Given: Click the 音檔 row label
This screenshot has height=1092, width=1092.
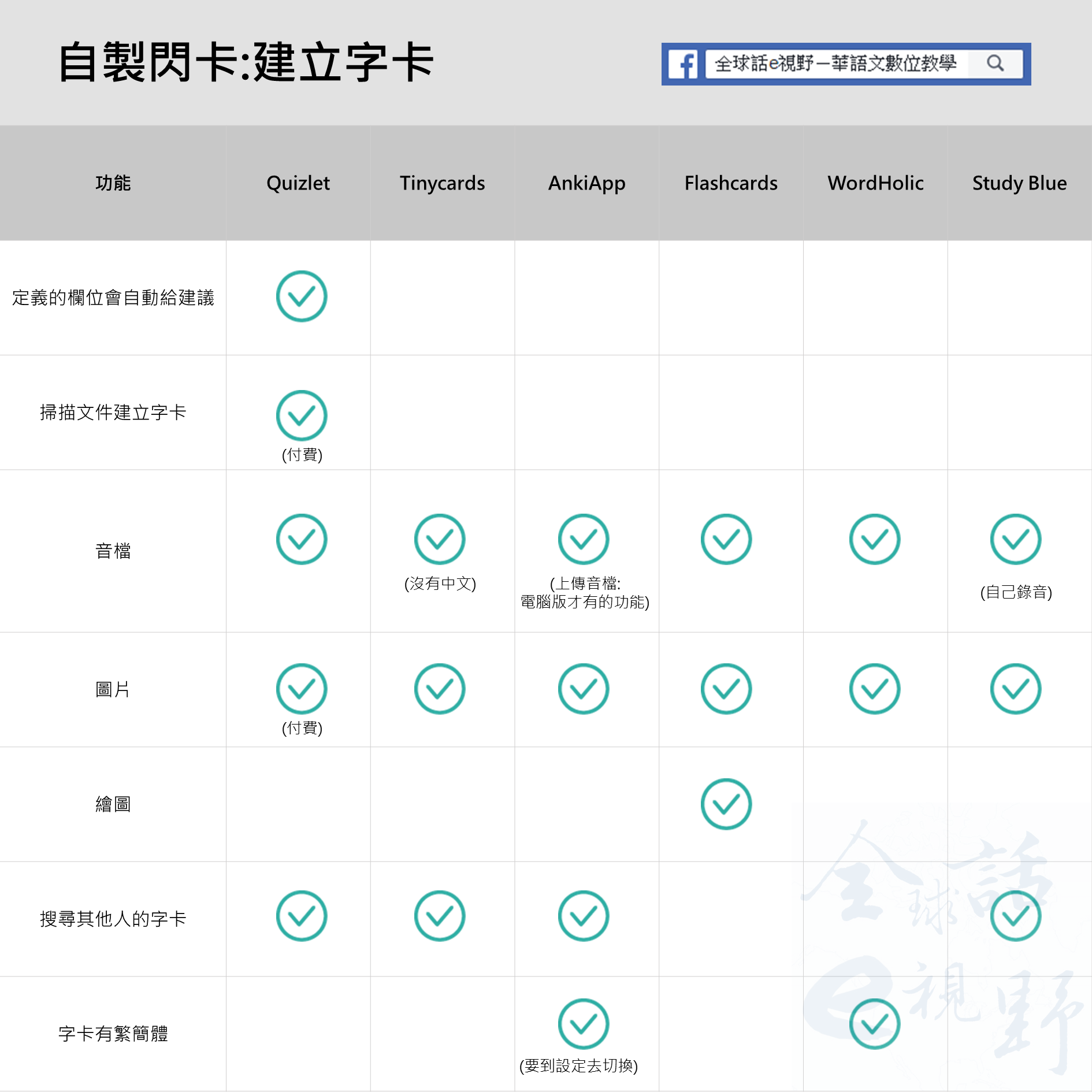Looking at the screenshot, I should (x=113, y=551).
